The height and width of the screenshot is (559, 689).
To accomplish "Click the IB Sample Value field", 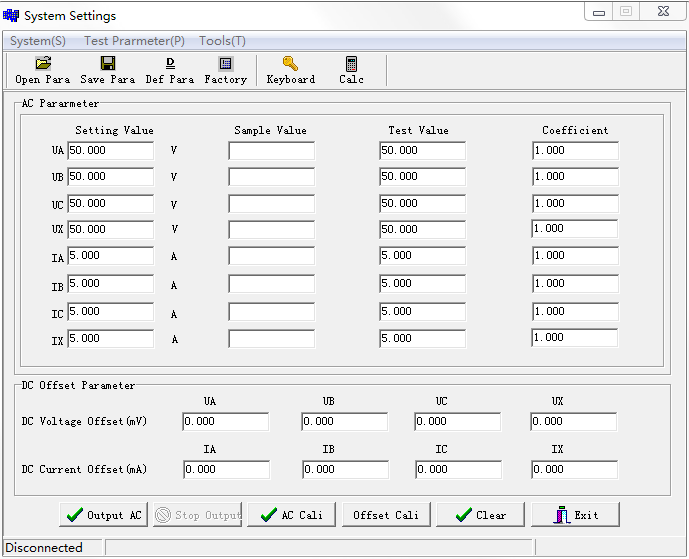I will click(x=272, y=284).
